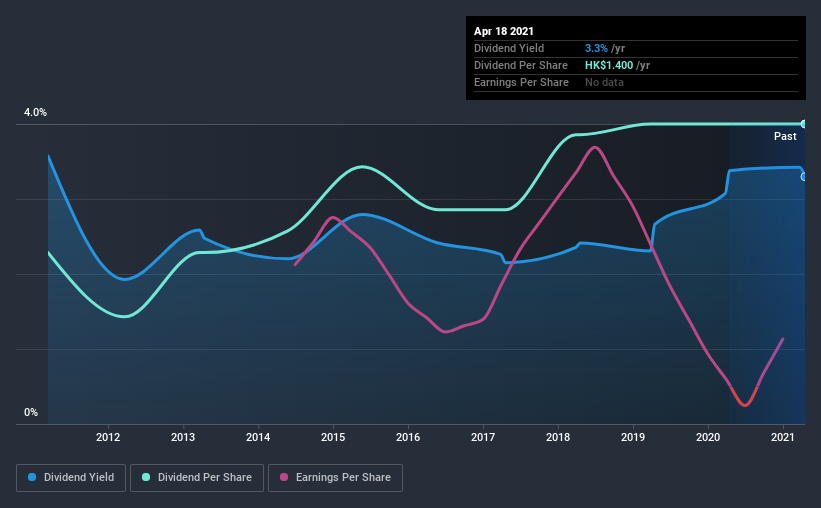Select the 2018 x-axis label
821x508 pixels.
point(558,437)
